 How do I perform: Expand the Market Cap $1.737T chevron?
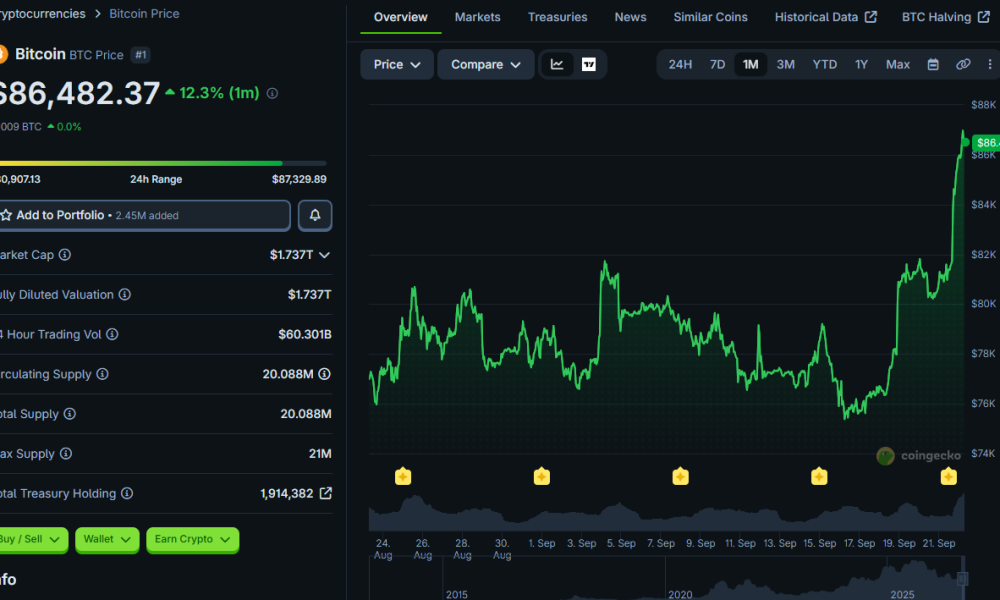tap(325, 255)
